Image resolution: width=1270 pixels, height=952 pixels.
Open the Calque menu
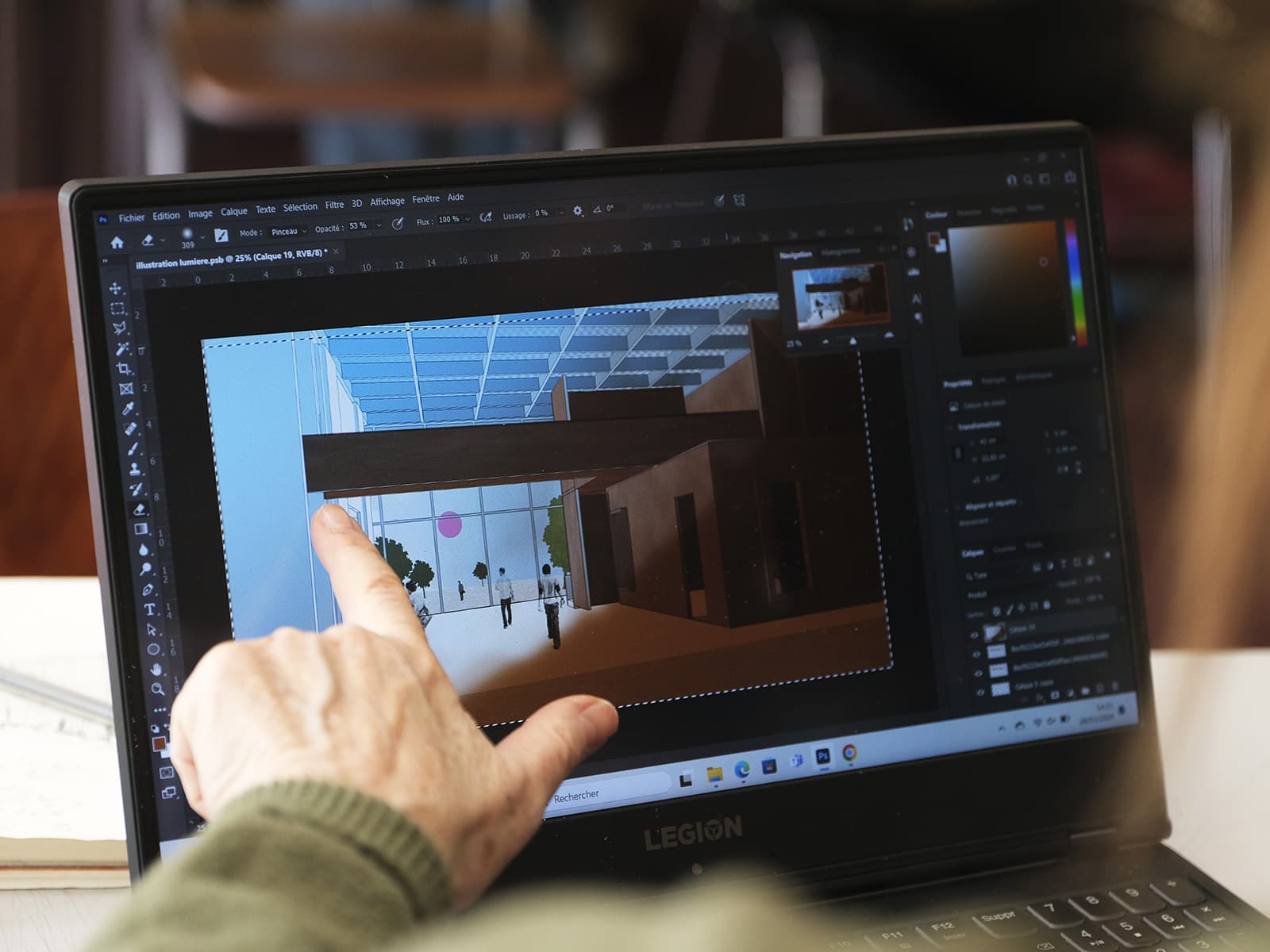[233, 212]
